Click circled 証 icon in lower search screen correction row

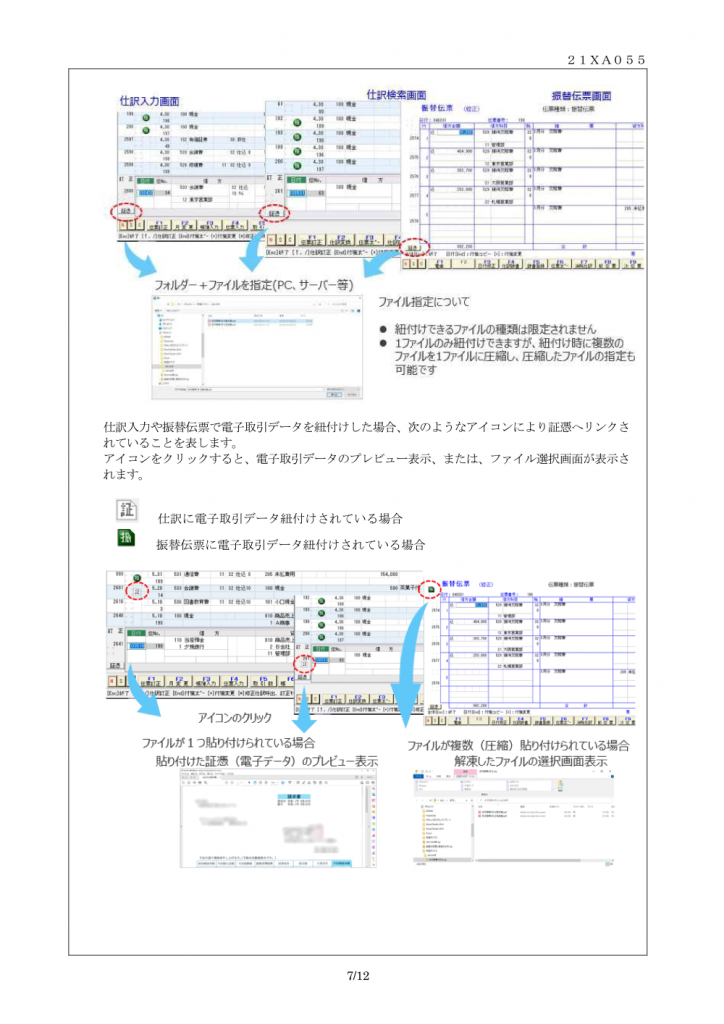[x=304, y=664]
